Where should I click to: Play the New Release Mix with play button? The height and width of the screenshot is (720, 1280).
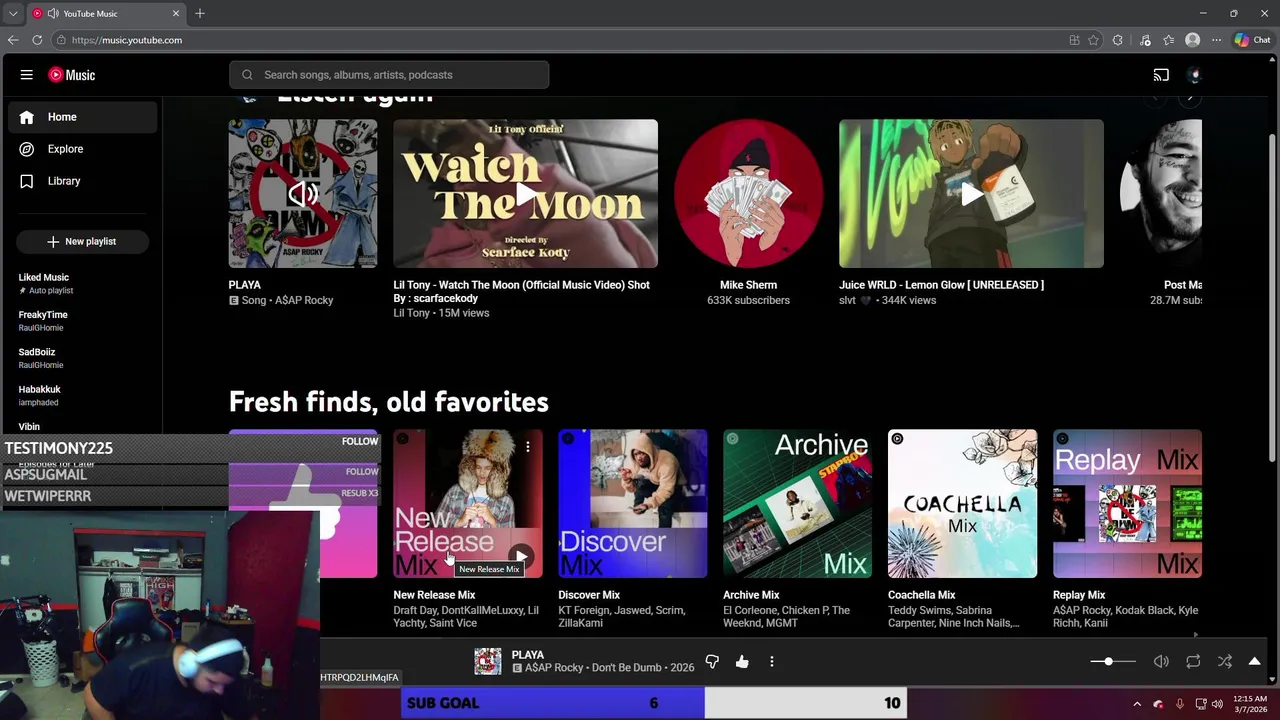tap(521, 557)
